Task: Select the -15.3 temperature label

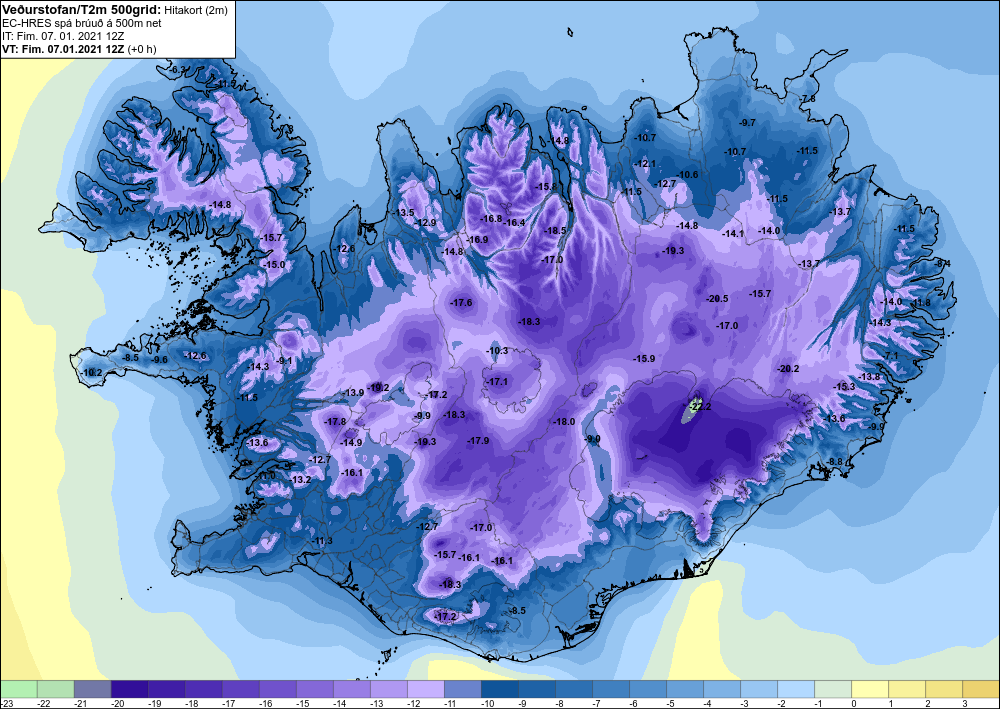Action: [844, 386]
